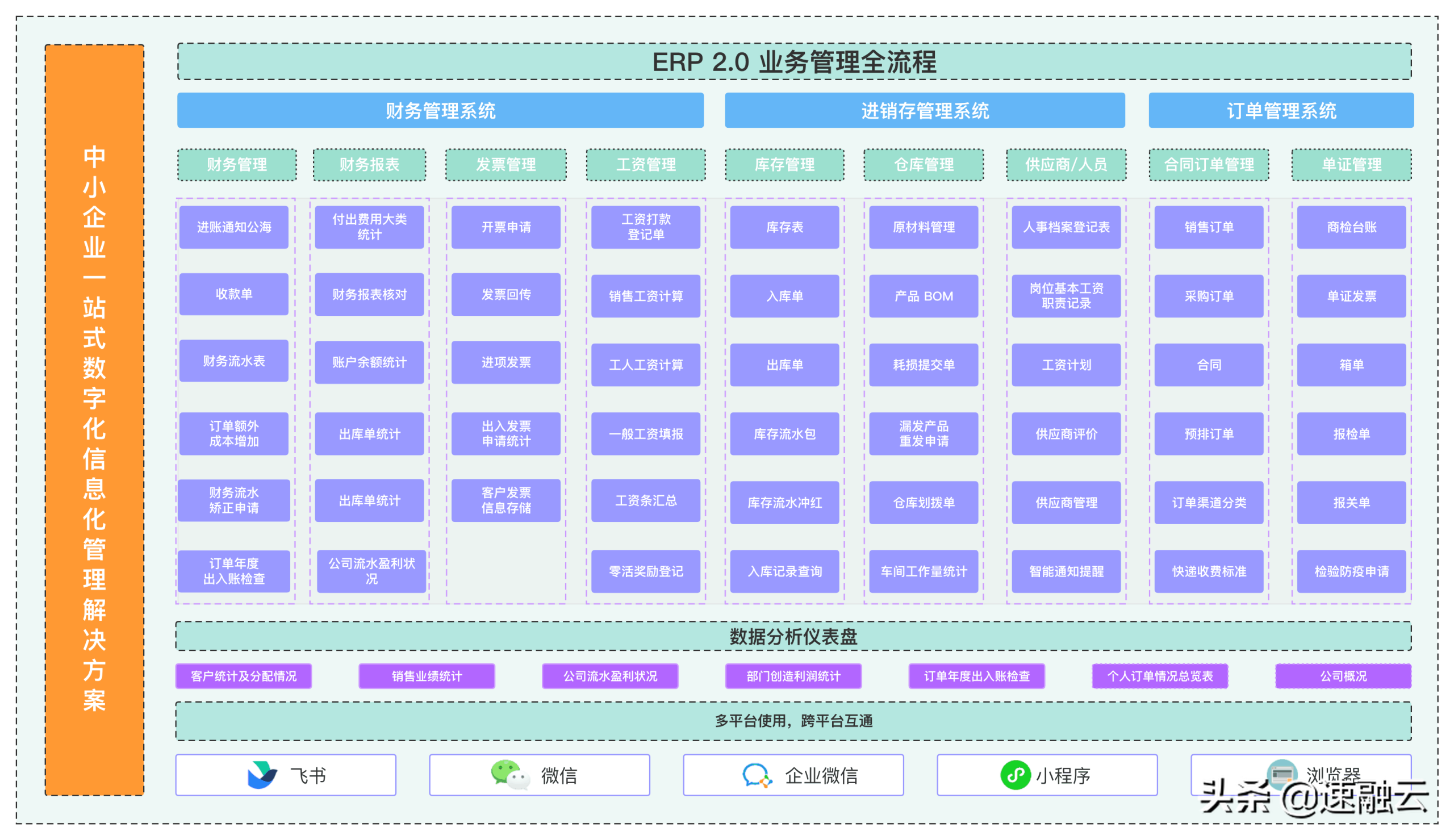The image size is (1454, 840).
Task: Click the 收款单 module
Action: [233, 294]
